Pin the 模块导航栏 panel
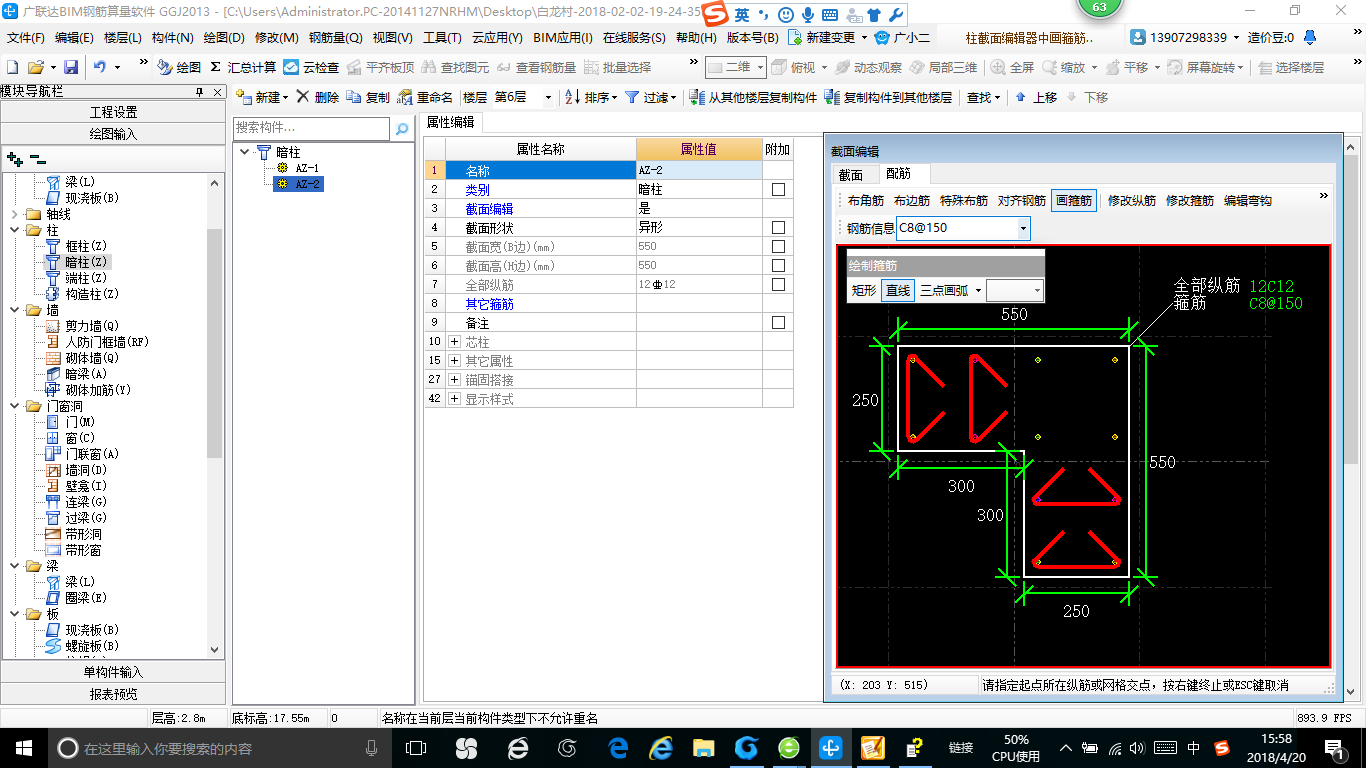 (200, 92)
